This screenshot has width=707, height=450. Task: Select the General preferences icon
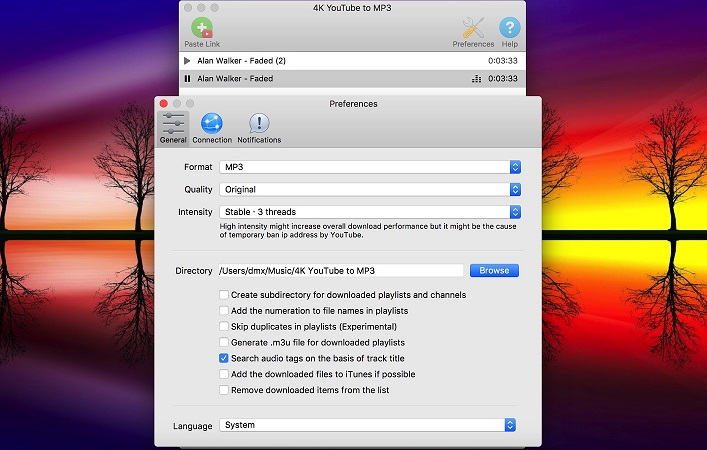(173, 123)
